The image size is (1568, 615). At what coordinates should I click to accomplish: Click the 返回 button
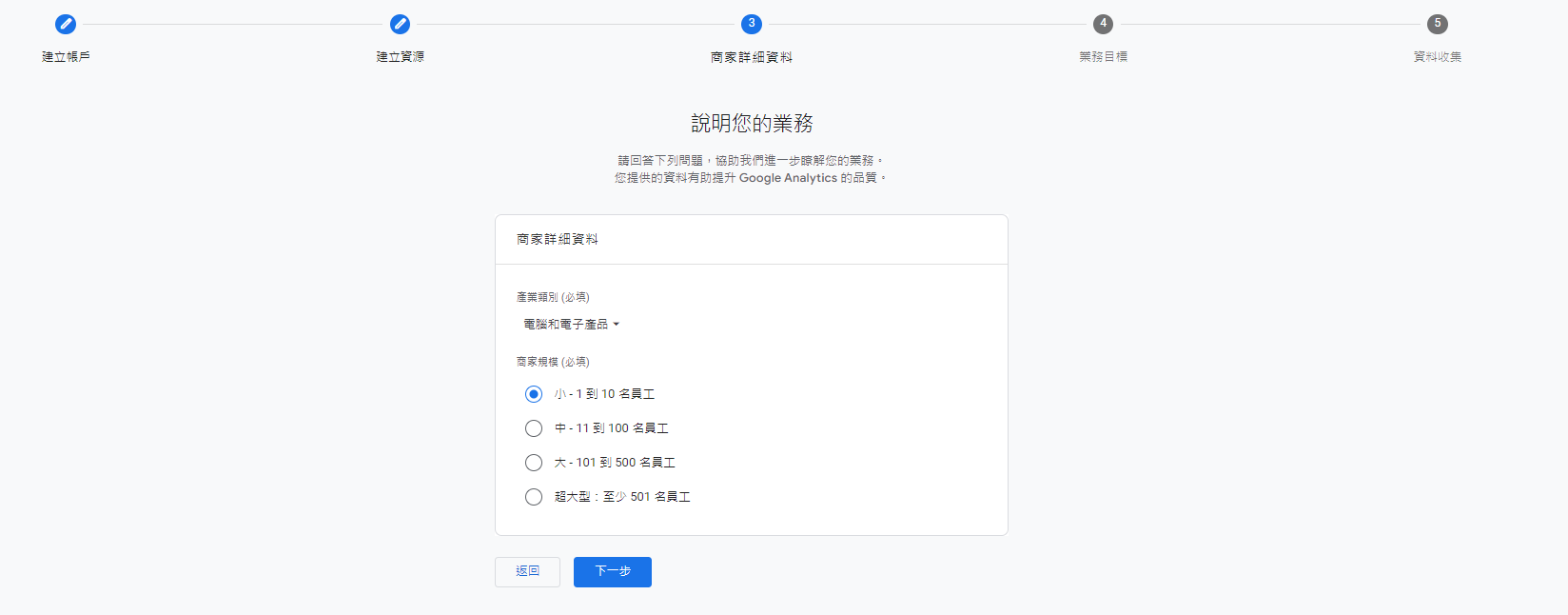pos(527,571)
